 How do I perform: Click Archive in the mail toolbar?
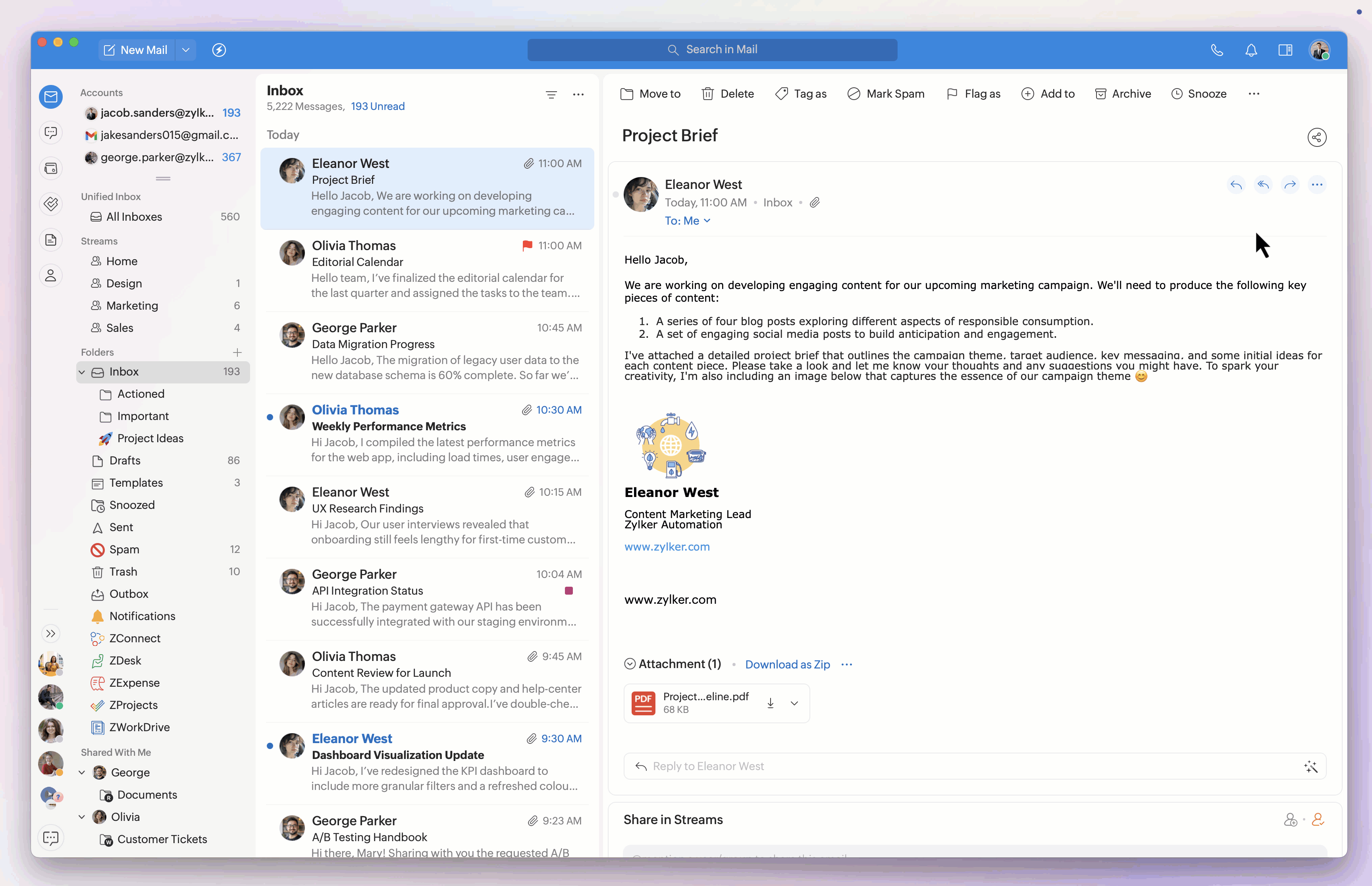click(x=1123, y=94)
